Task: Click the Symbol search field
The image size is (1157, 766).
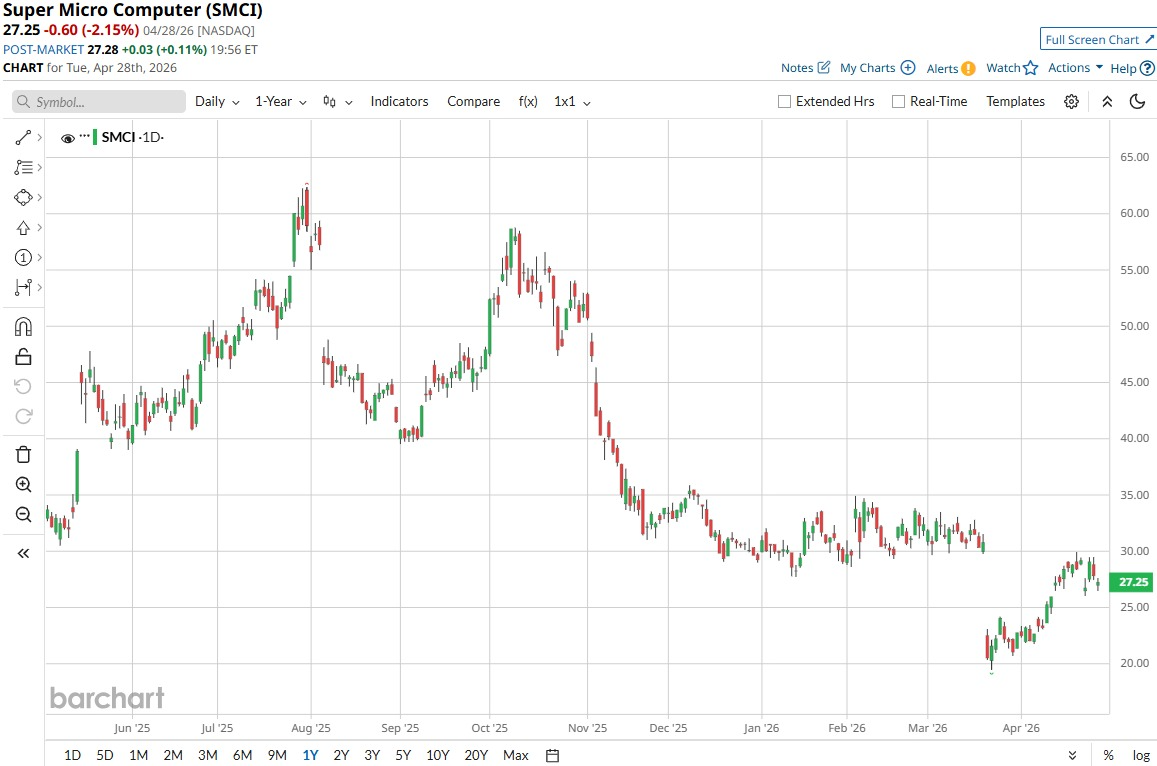Action: pos(99,102)
